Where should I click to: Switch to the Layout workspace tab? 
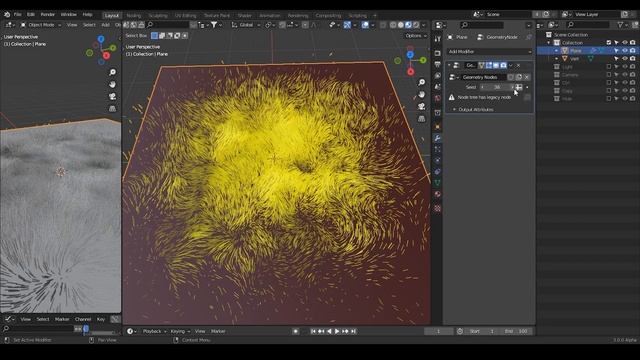click(x=111, y=16)
